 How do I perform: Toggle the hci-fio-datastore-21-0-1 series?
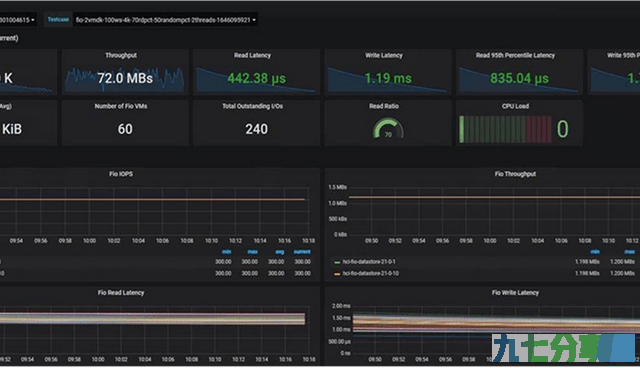click(369, 262)
